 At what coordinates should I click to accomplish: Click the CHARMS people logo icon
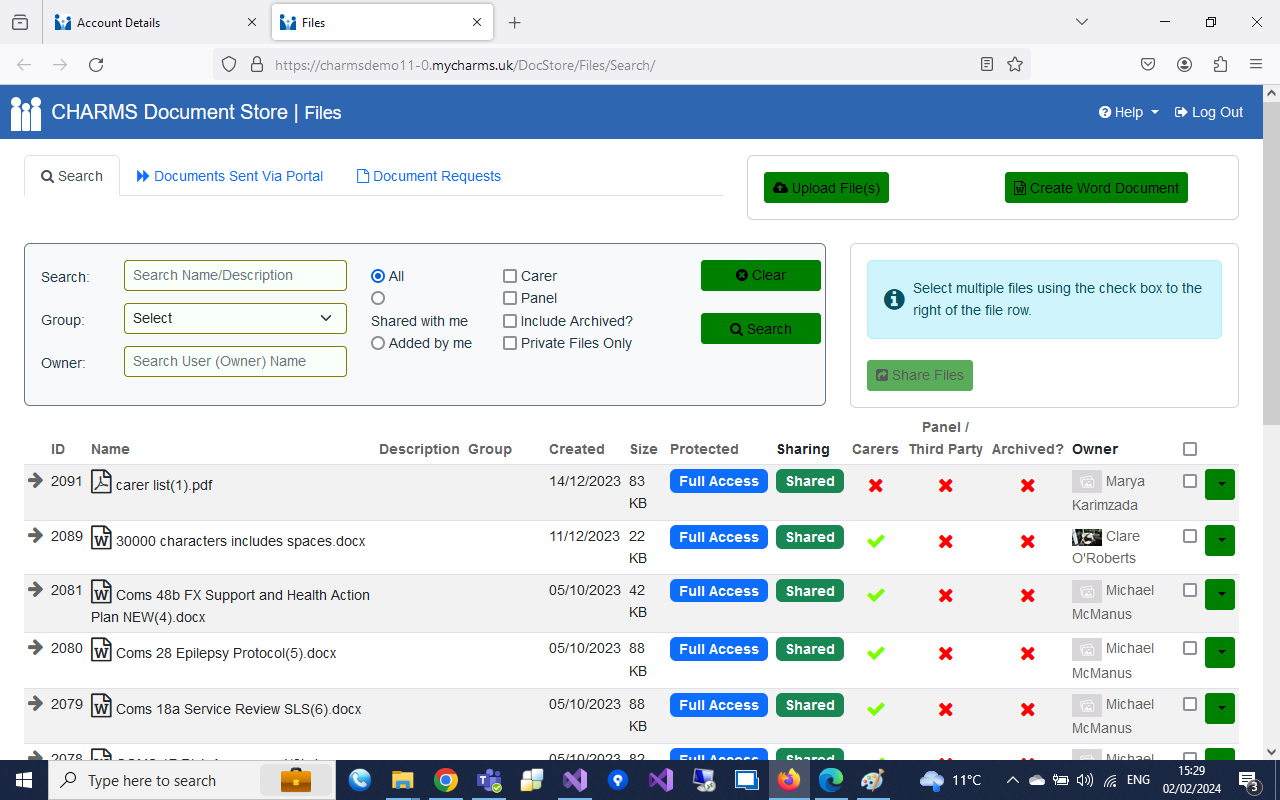pos(26,113)
